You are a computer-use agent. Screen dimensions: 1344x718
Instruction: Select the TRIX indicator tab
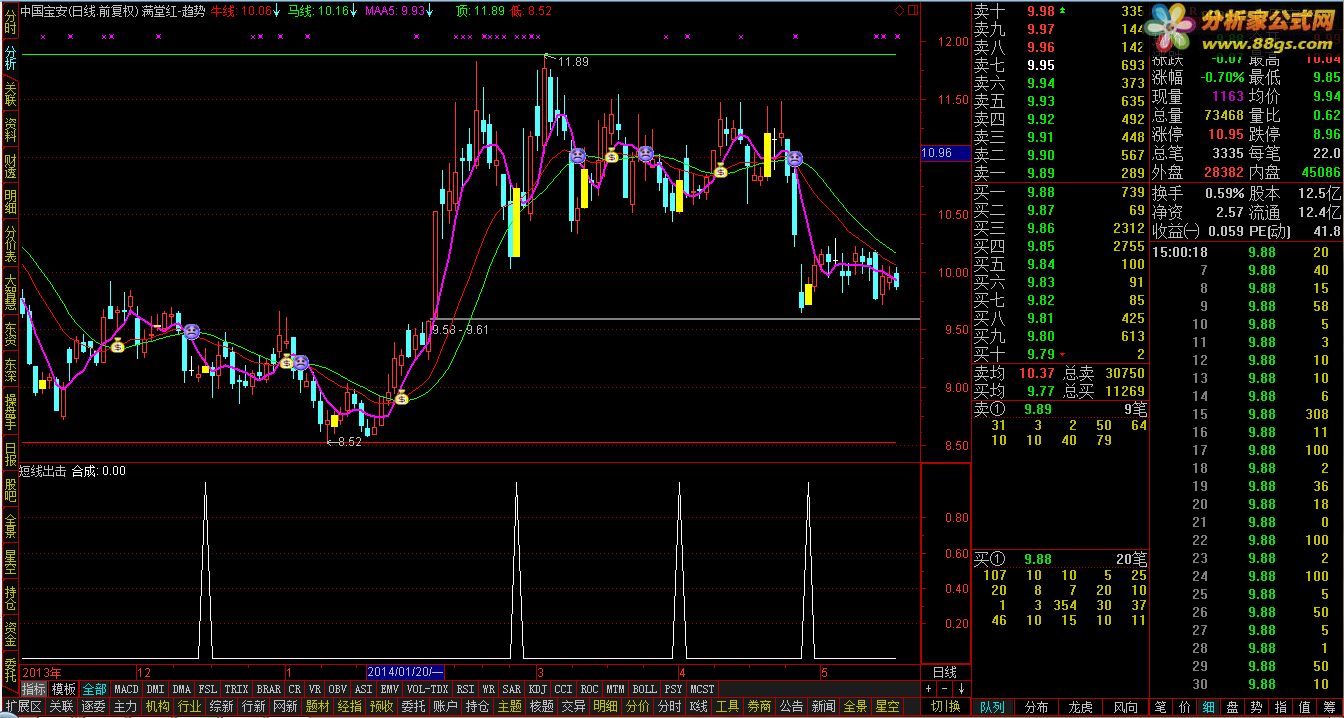coord(236,689)
